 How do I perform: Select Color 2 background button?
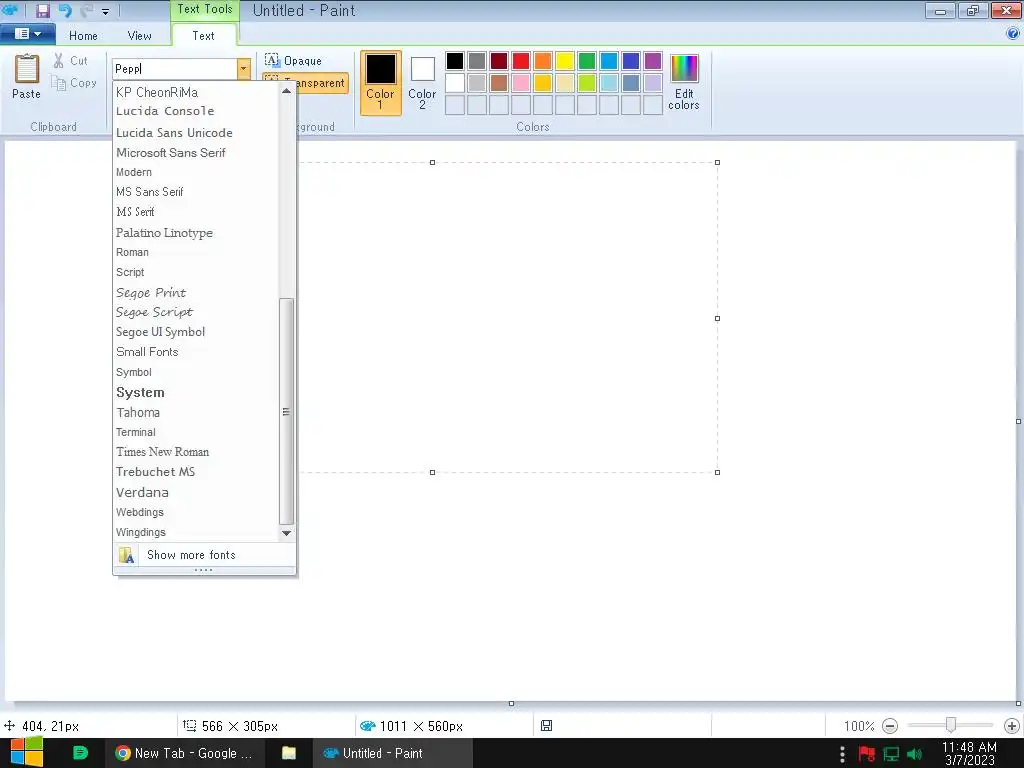[422, 82]
